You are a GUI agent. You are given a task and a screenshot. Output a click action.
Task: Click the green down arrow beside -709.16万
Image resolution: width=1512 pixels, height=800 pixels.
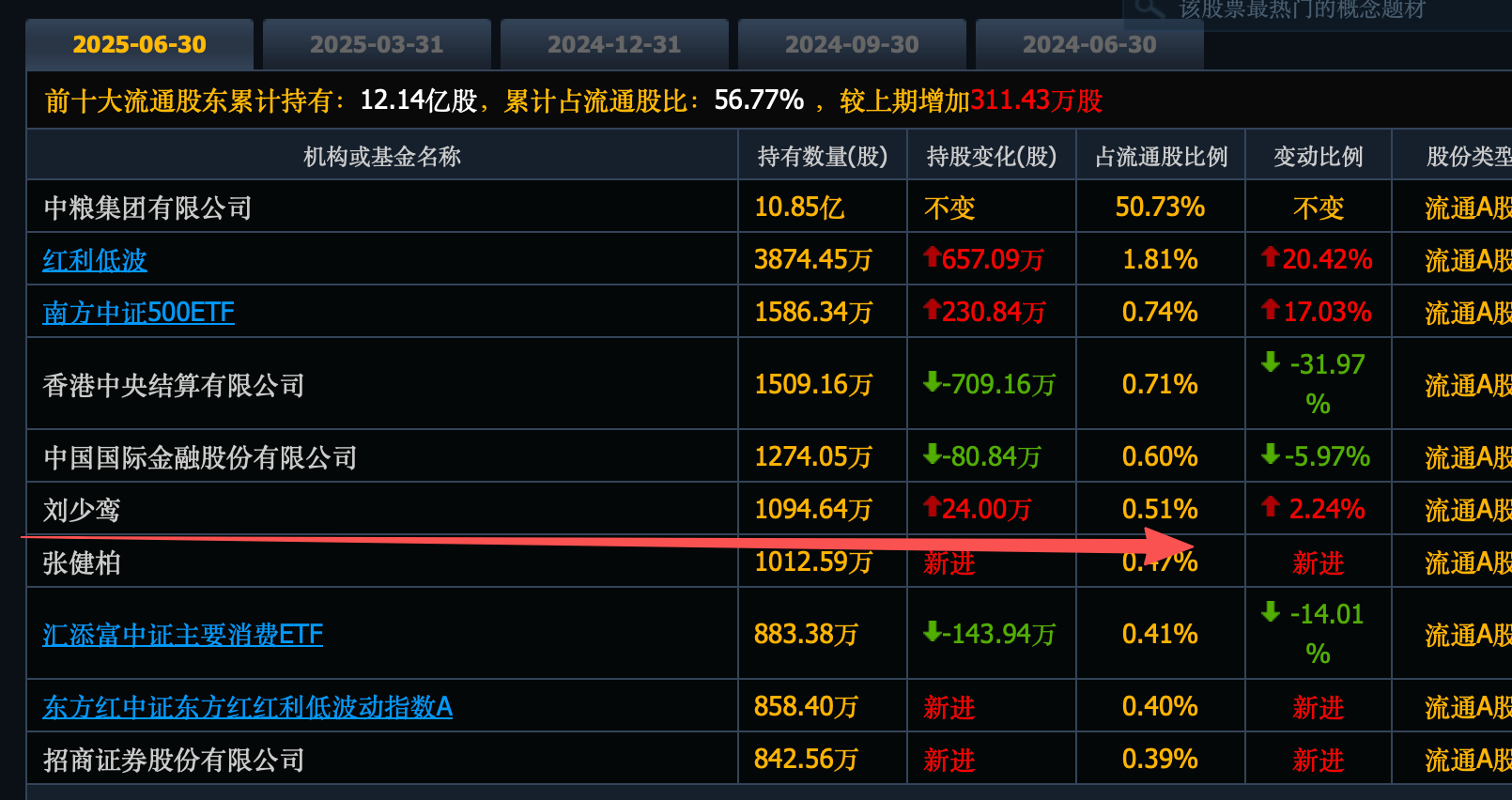932,382
